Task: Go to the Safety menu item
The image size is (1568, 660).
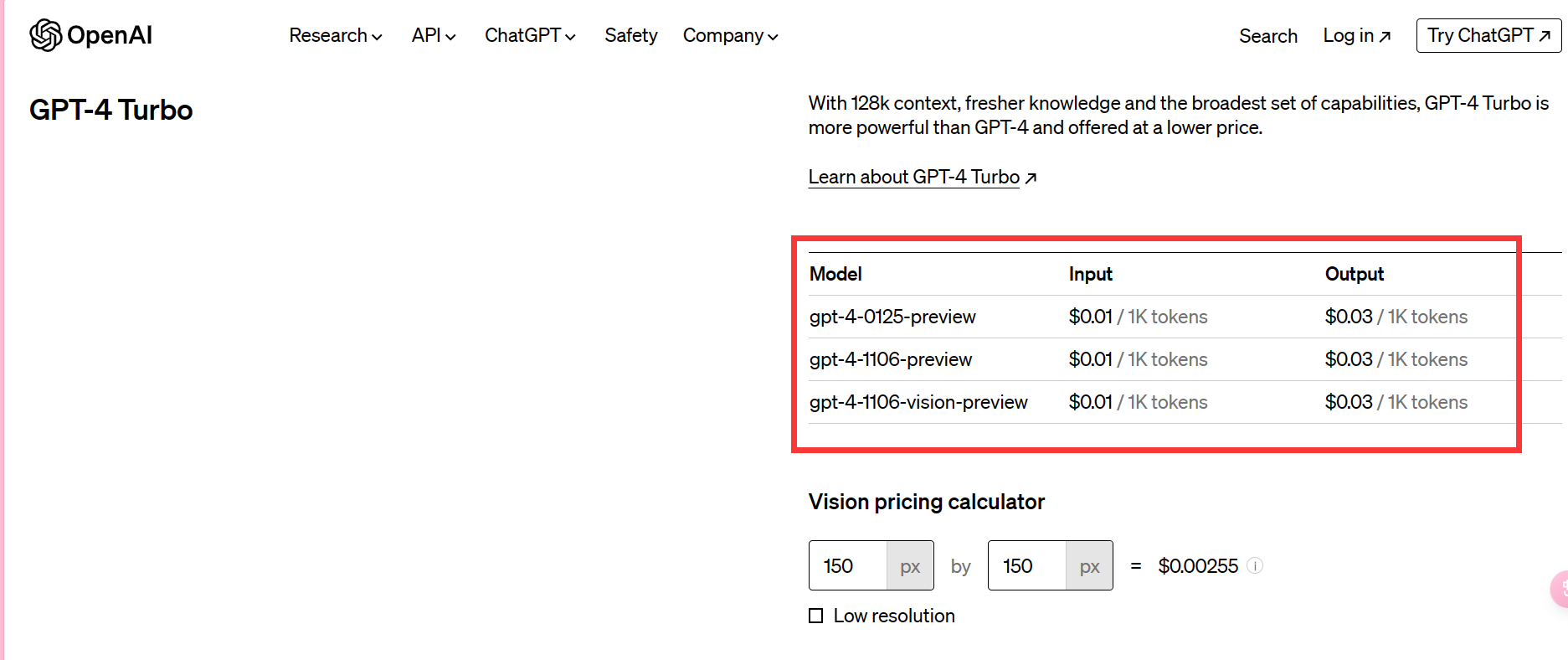Action: (x=630, y=35)
